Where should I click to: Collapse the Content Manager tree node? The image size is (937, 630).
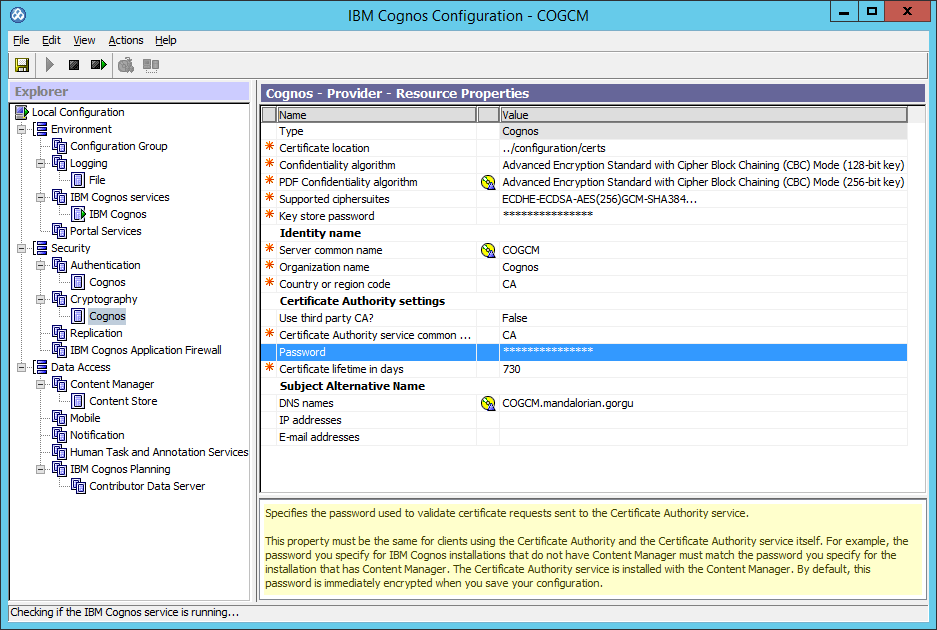coord(41,384)
